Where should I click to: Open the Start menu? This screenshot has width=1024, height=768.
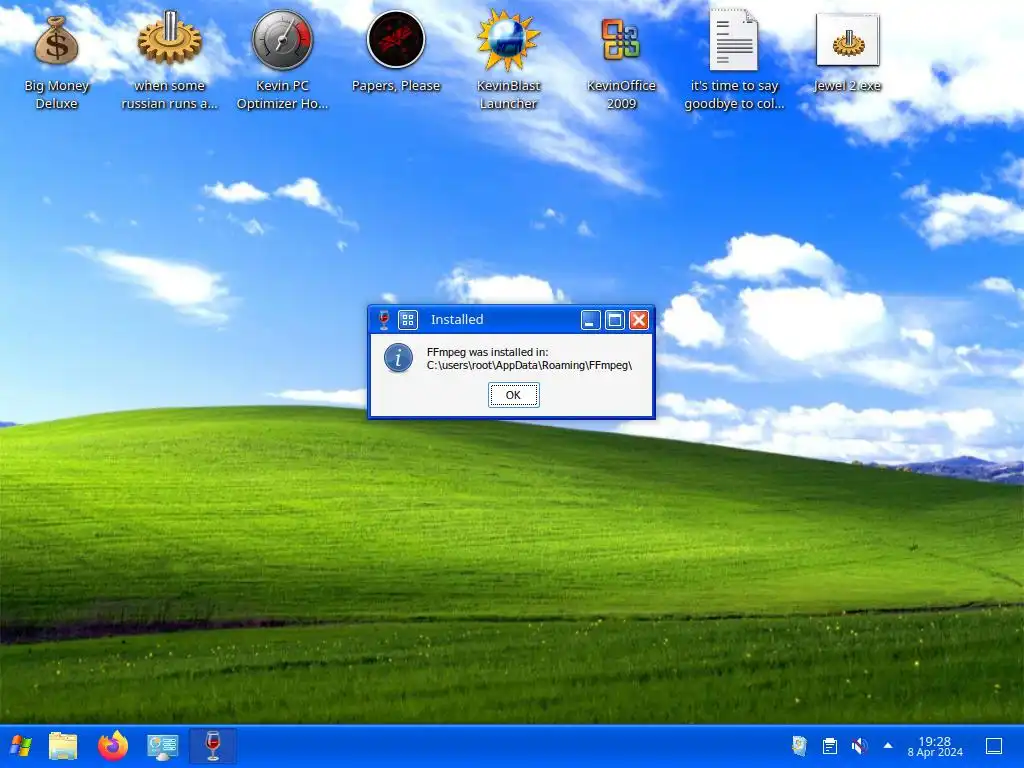[x=21, y=746]
